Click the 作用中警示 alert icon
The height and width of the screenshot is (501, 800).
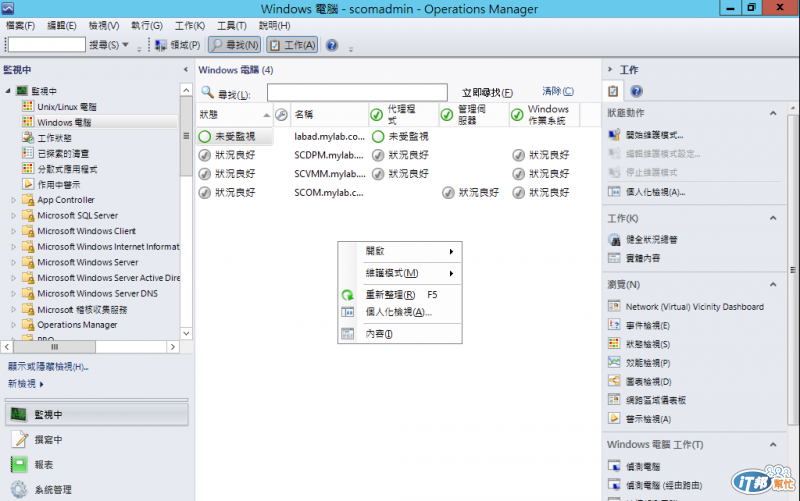click(x=28, y=184)
